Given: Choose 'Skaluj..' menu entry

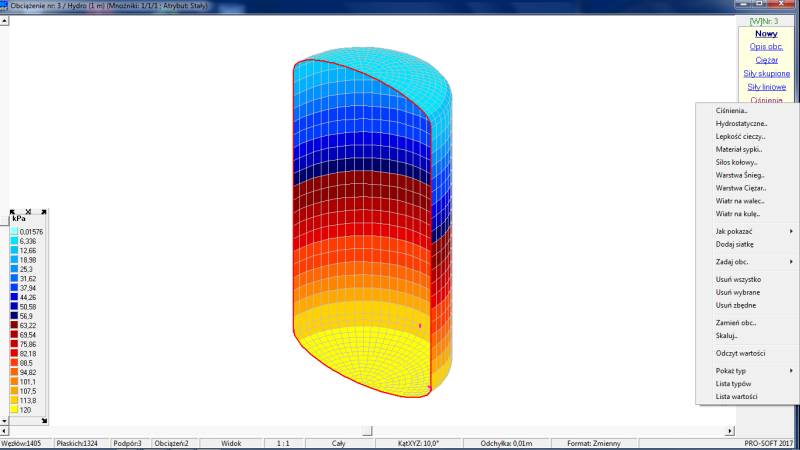Looking at the screenshot, I should point(727,336).
